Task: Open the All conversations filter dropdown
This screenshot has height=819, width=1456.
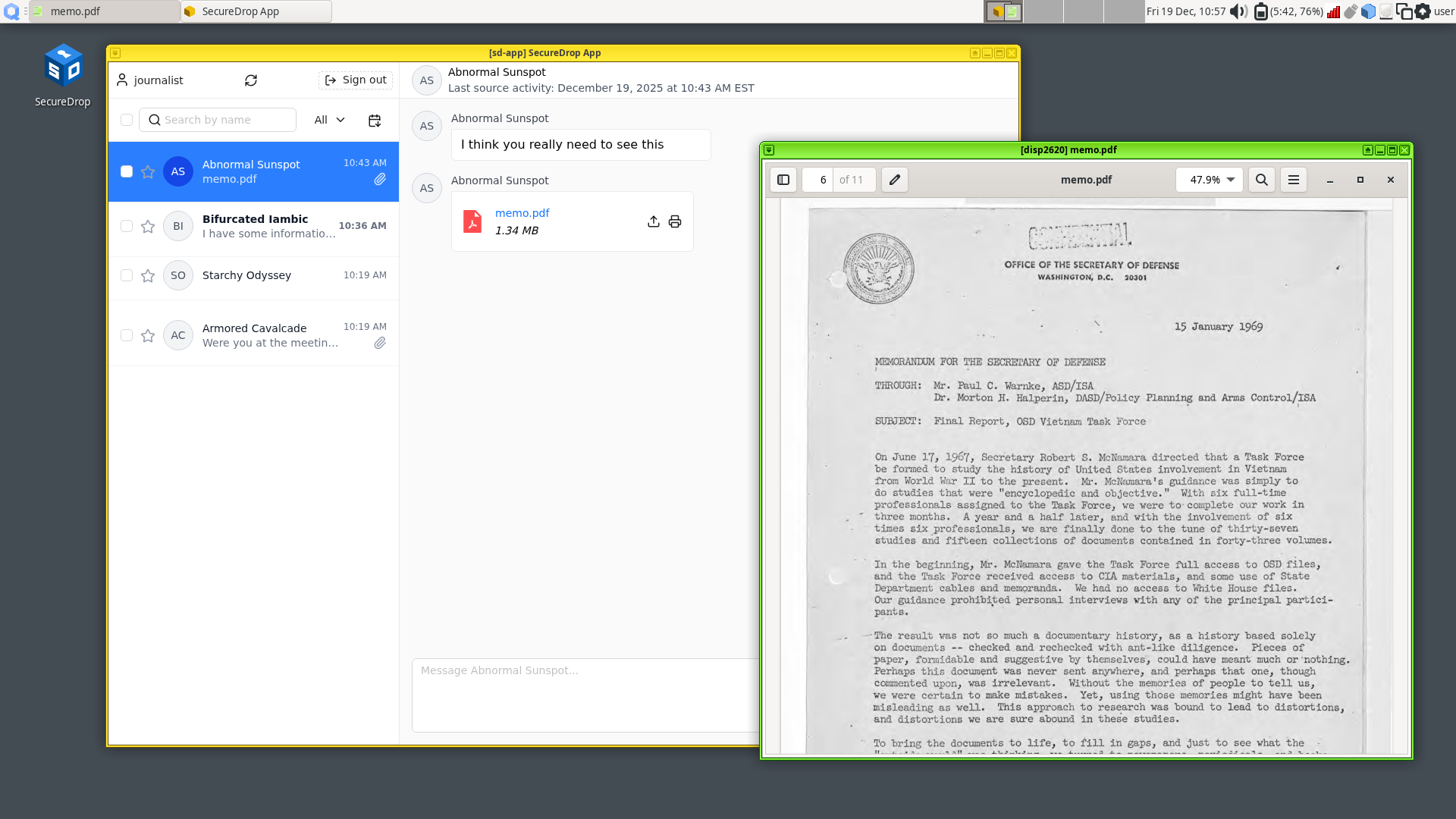Action: coord(328,120)
